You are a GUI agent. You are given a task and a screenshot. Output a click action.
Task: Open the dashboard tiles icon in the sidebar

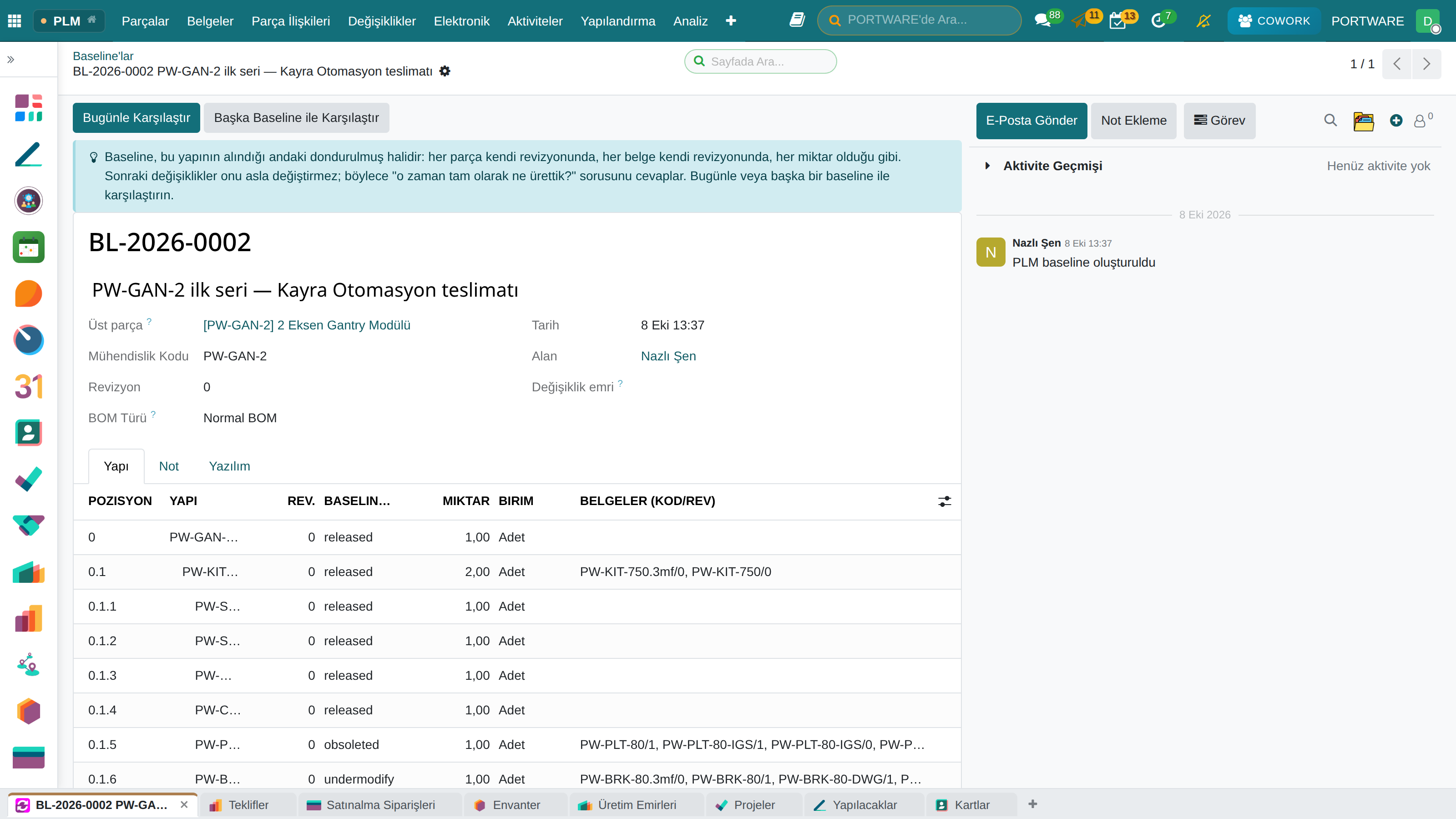click(x=29, y=108)
